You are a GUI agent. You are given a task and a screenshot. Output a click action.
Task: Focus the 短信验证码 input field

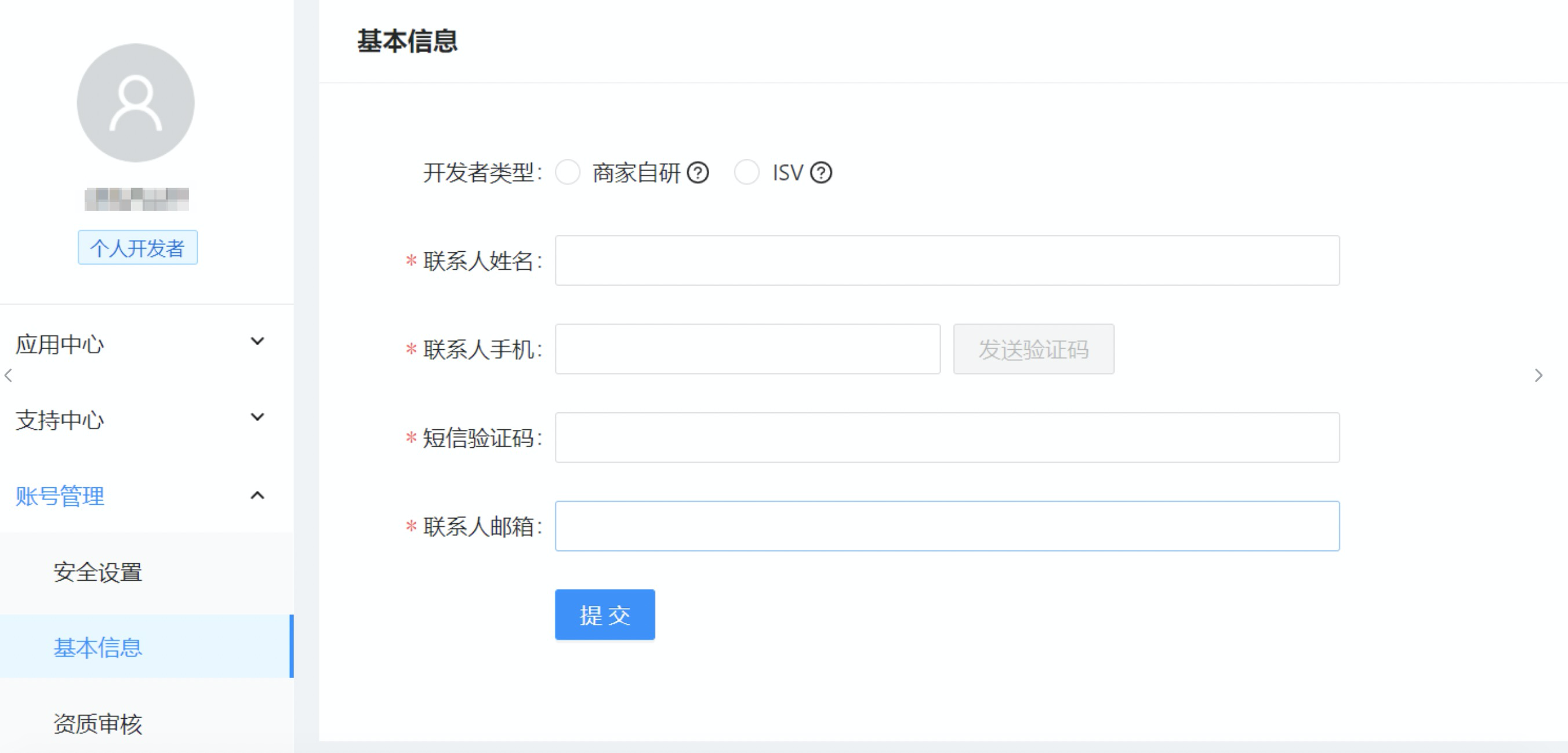coord(946,437)
